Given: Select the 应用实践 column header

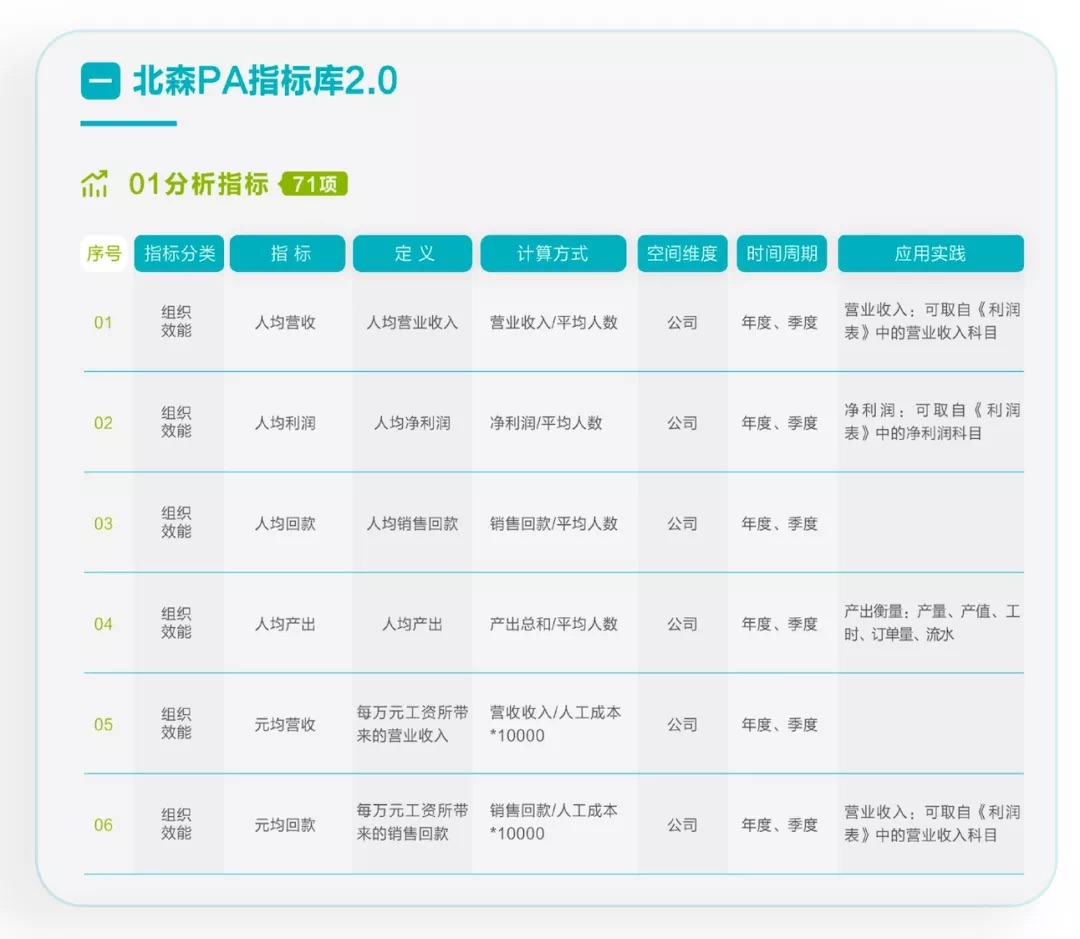Looking at the screenshot, I should (x=931, y=253).
